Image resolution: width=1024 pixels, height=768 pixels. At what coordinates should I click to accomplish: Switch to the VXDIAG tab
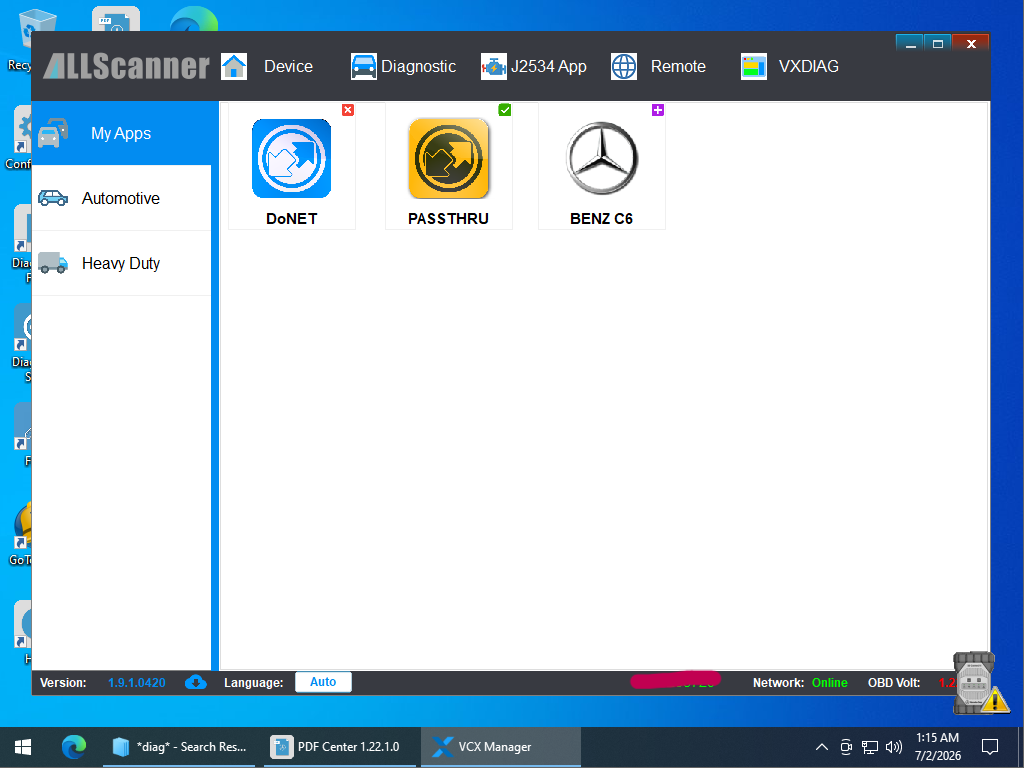pos(808,67)
